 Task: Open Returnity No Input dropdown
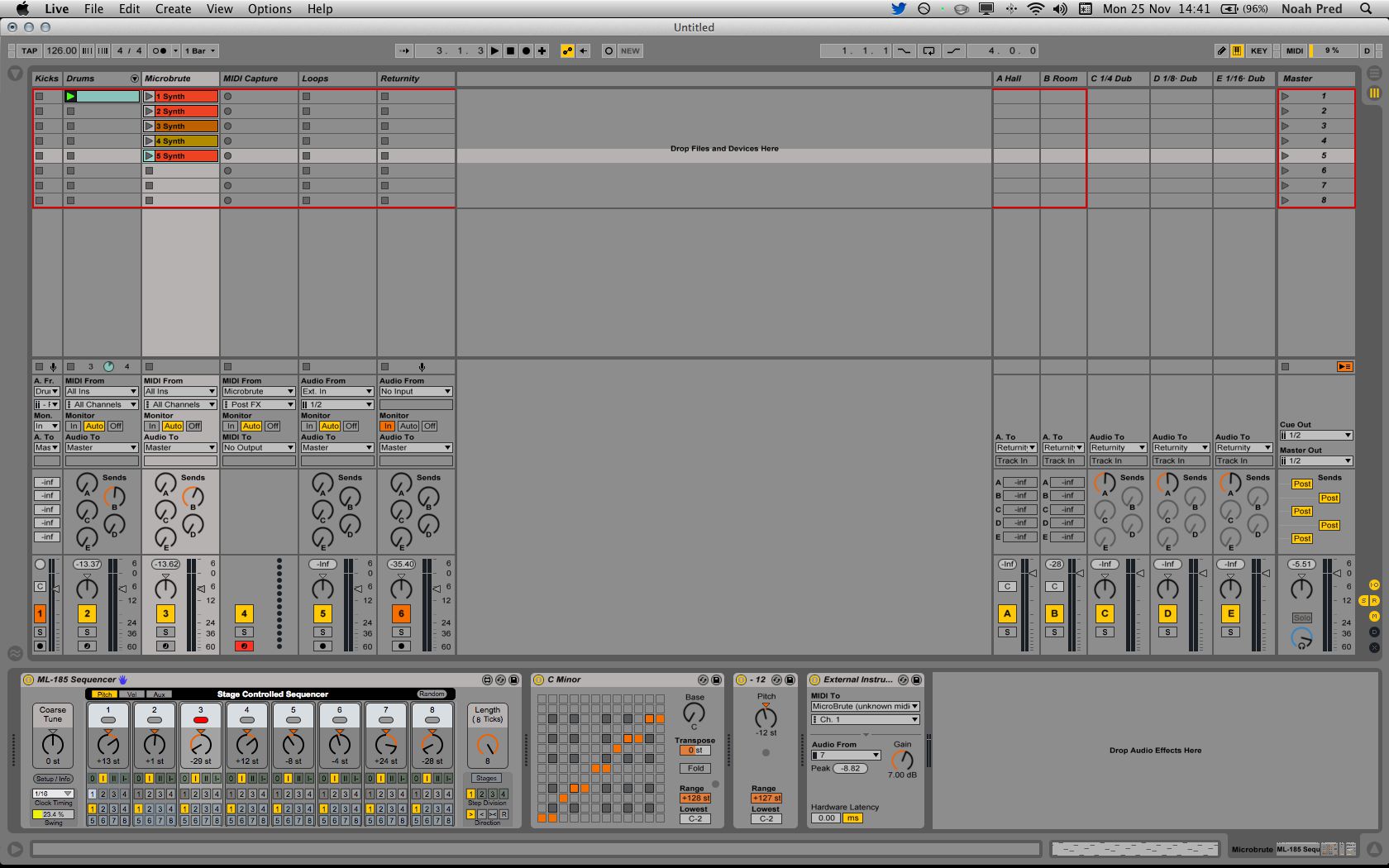tap(416, 392)
